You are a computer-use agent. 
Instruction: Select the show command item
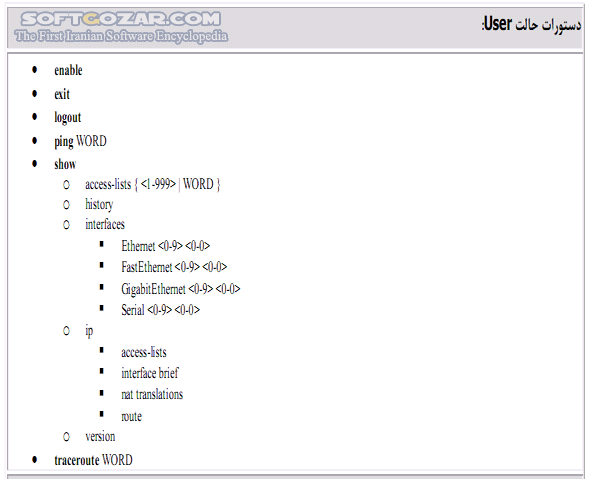(x=65, y=164)
